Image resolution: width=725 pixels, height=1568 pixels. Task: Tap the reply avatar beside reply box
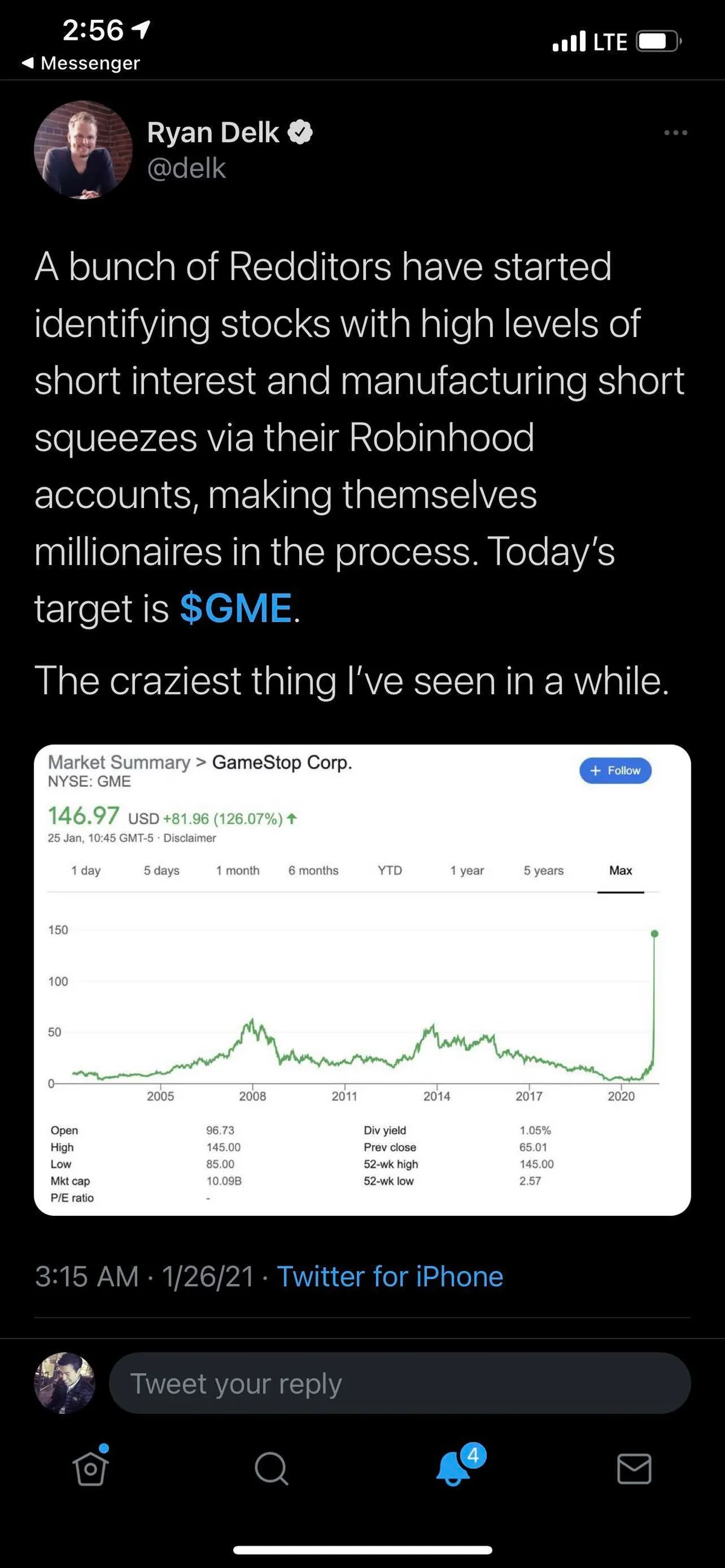point(65,1384)
